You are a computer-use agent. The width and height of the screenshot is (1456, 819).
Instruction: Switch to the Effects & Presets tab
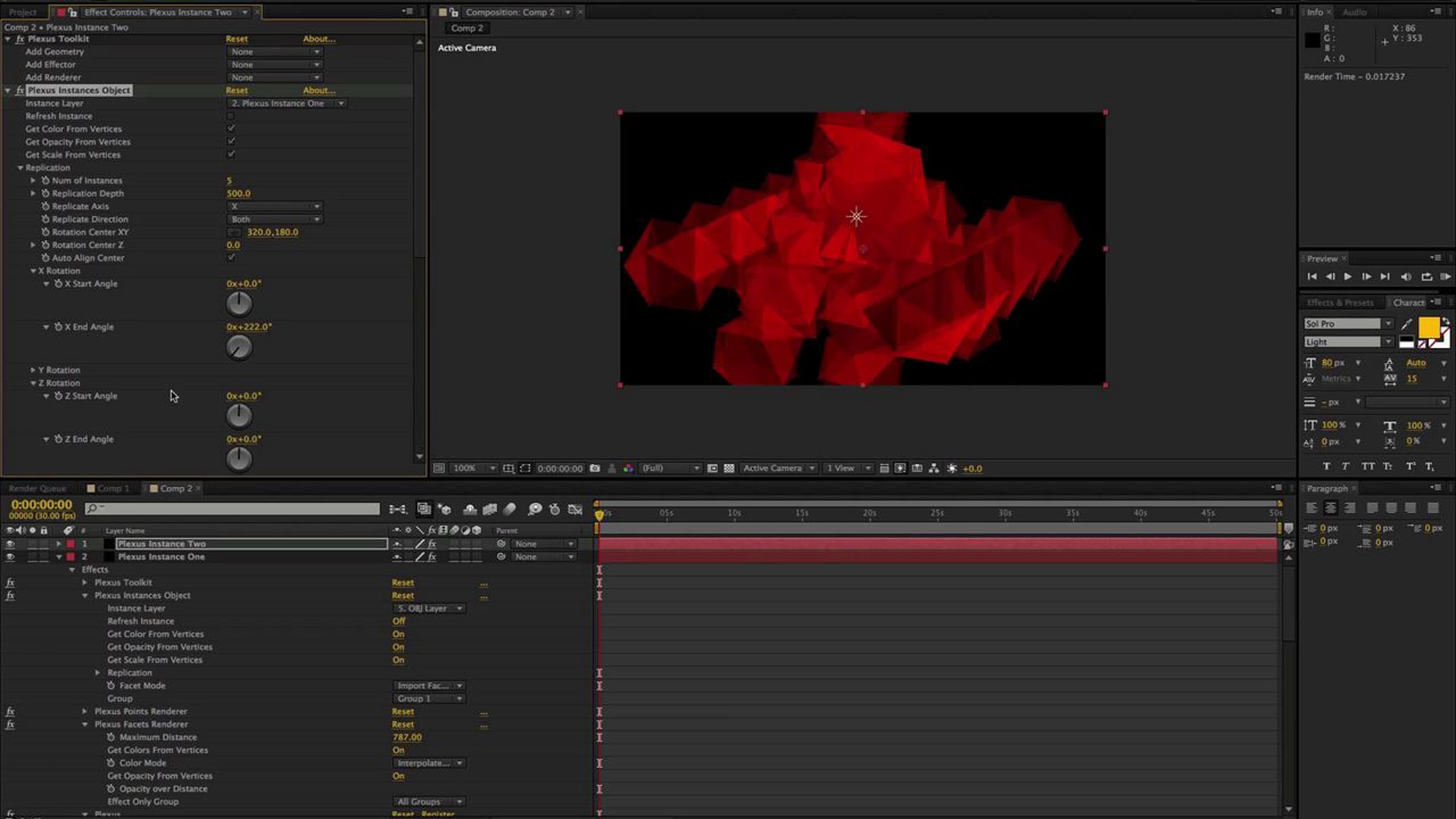pos(1340,303)
